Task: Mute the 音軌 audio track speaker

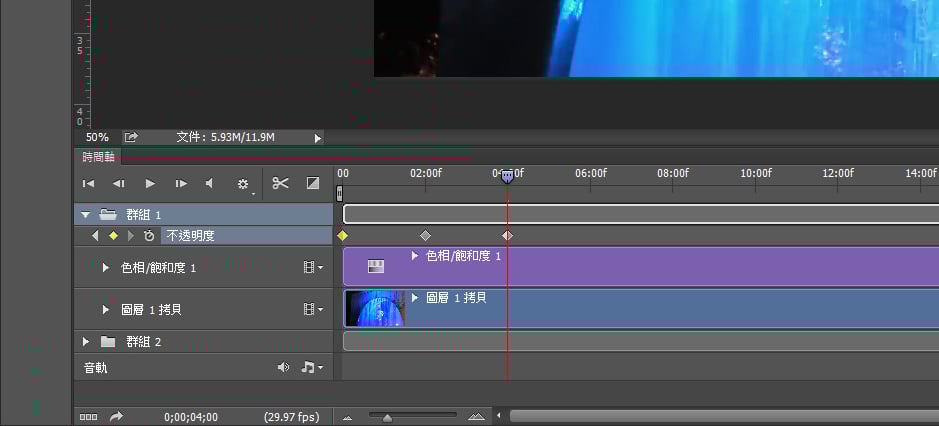Action: 283,368
